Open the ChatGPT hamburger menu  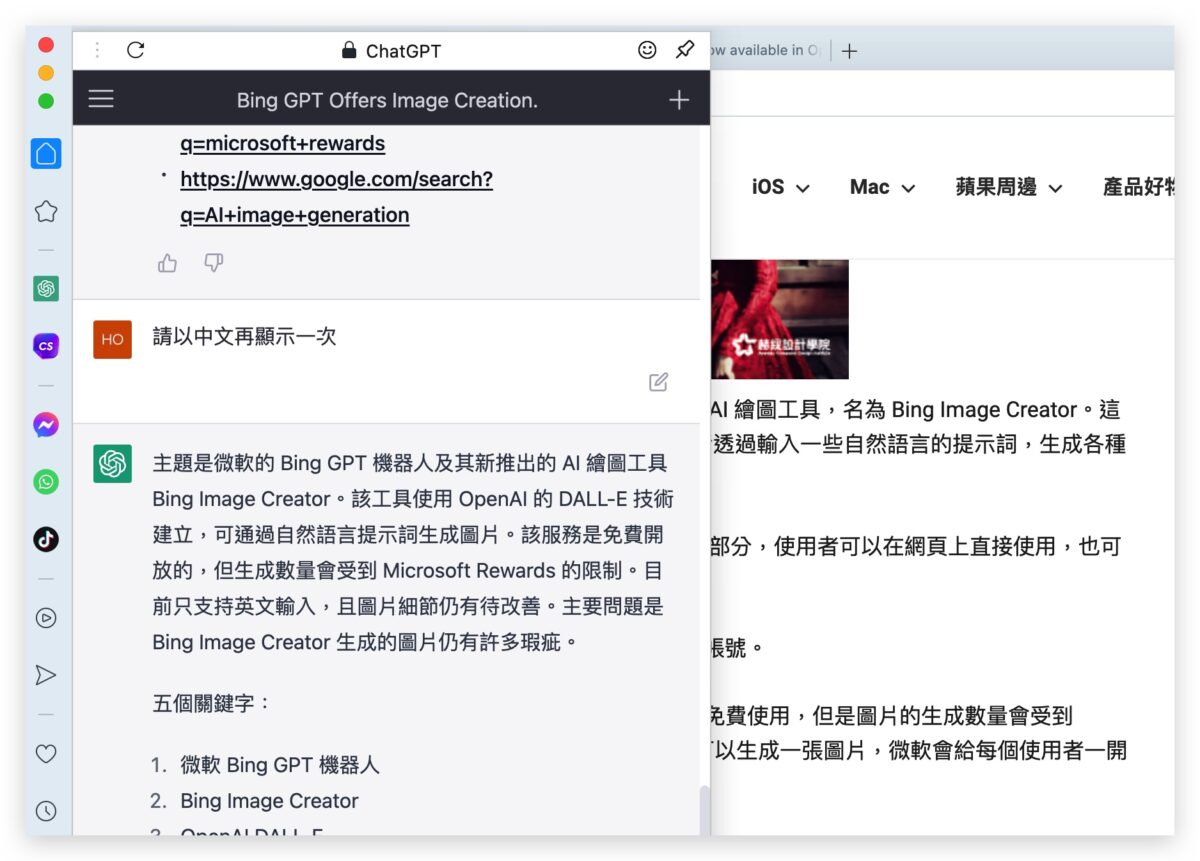point(101,99)
